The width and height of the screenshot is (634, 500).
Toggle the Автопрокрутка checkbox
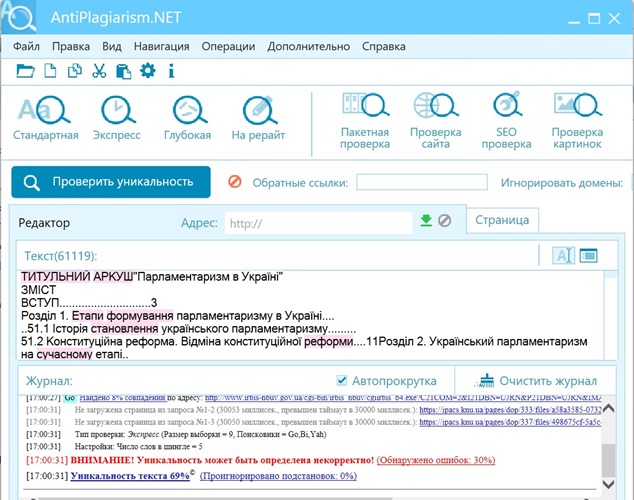pyautogui.click(x=342, y=380)
